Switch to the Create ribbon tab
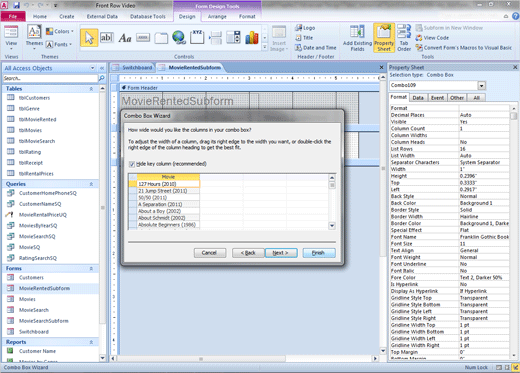This screenshot has width=520, height=373. pos(67,16)
